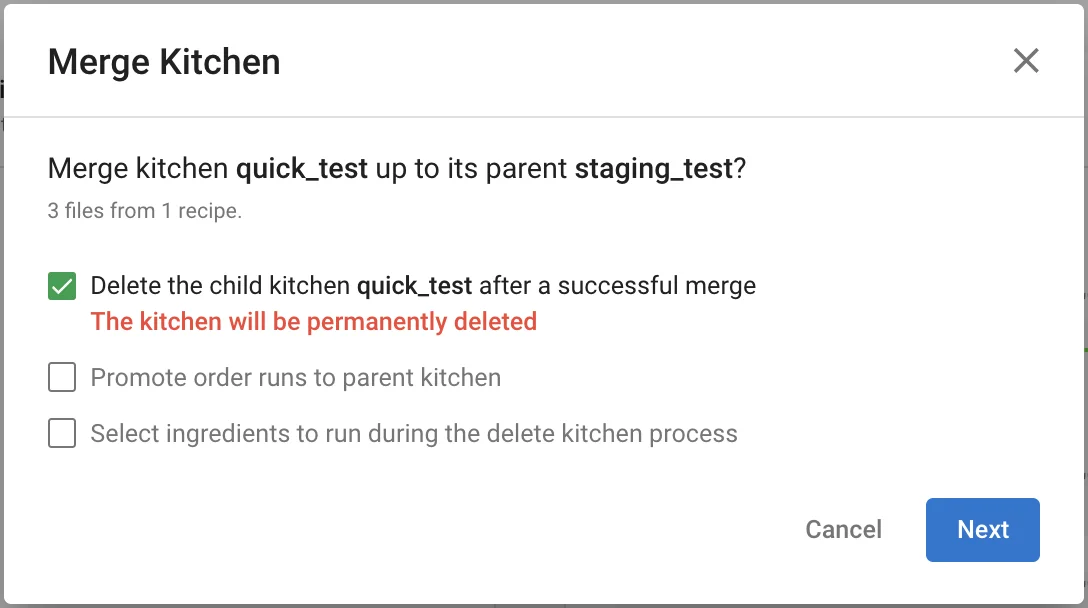This screenshot has height=608, width=1088.
Task: Click the green checkmark icon
Action: tap(62, 287)
